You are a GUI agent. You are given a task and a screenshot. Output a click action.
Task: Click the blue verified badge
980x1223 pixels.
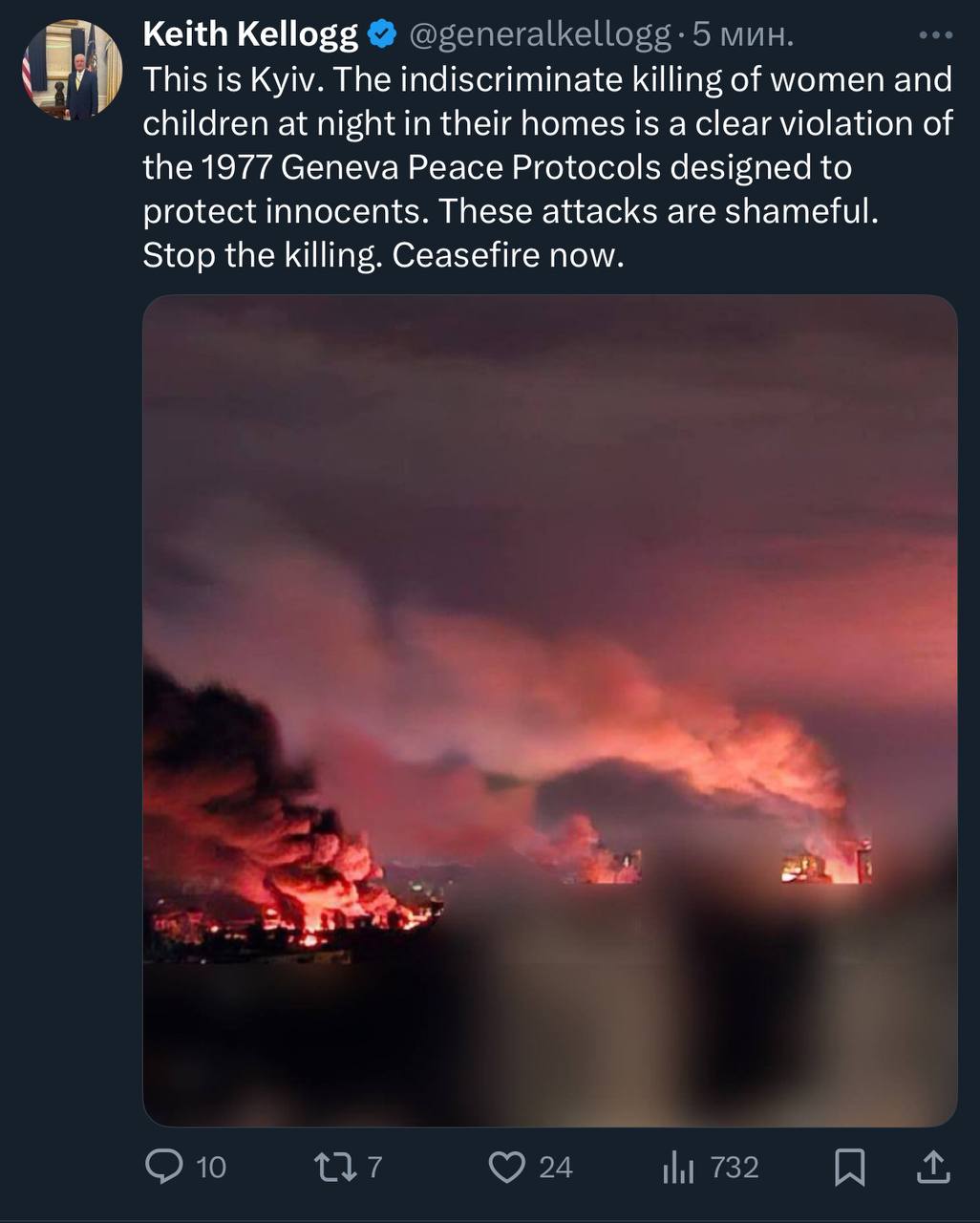(382, 35)
